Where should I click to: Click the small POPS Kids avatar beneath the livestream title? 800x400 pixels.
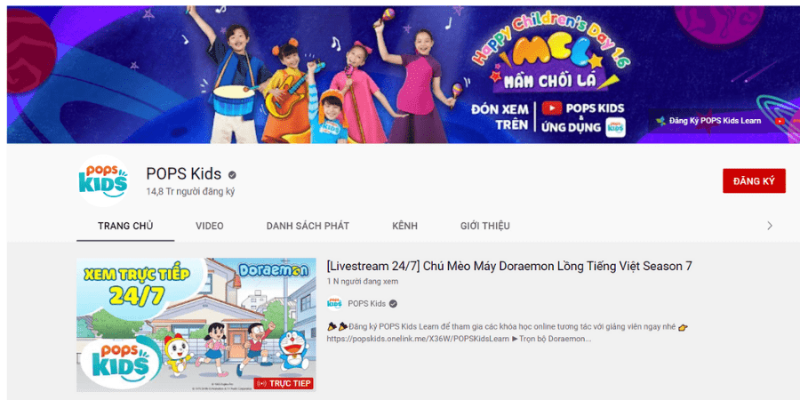[x=335, y=304]
